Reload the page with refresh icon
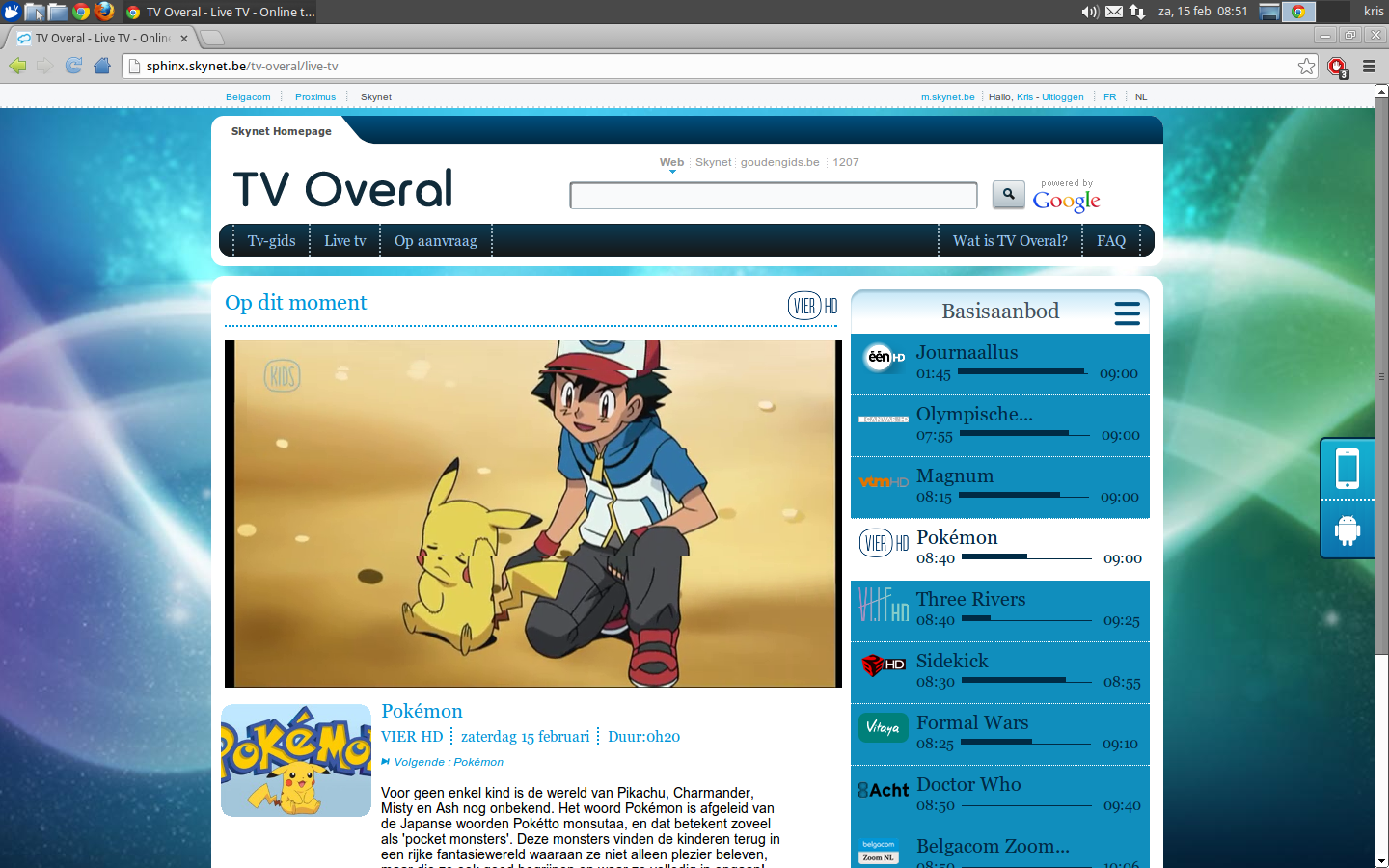The width and height of the screenshot is (1389, 868). [73, 66]
